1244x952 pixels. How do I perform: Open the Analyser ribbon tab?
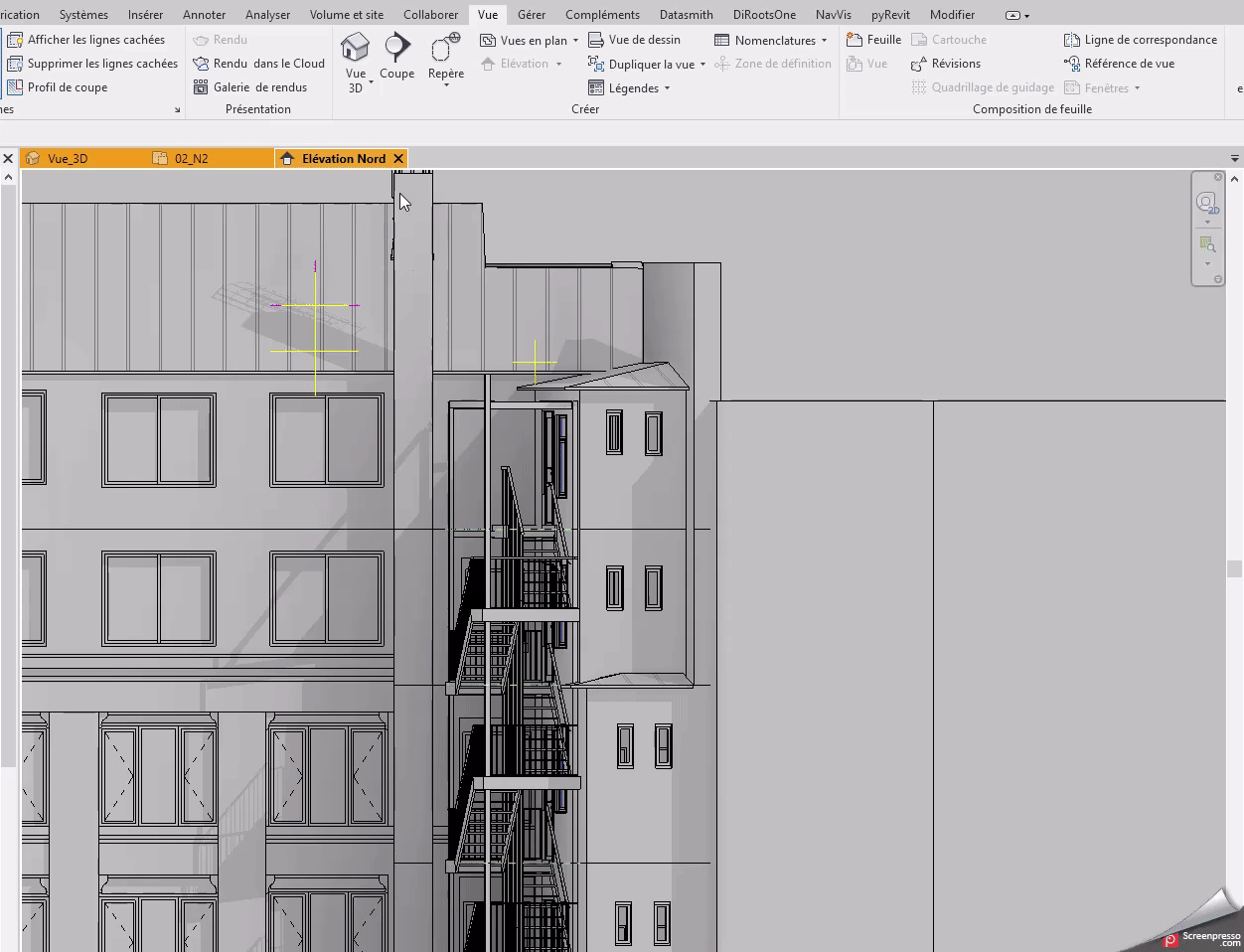point(267,15)
